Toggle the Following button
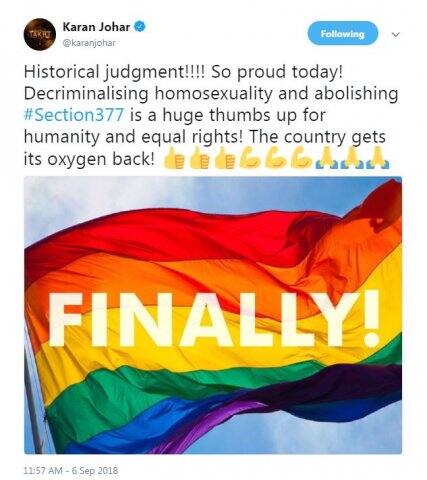427x480 pixels. click(343, 33)
